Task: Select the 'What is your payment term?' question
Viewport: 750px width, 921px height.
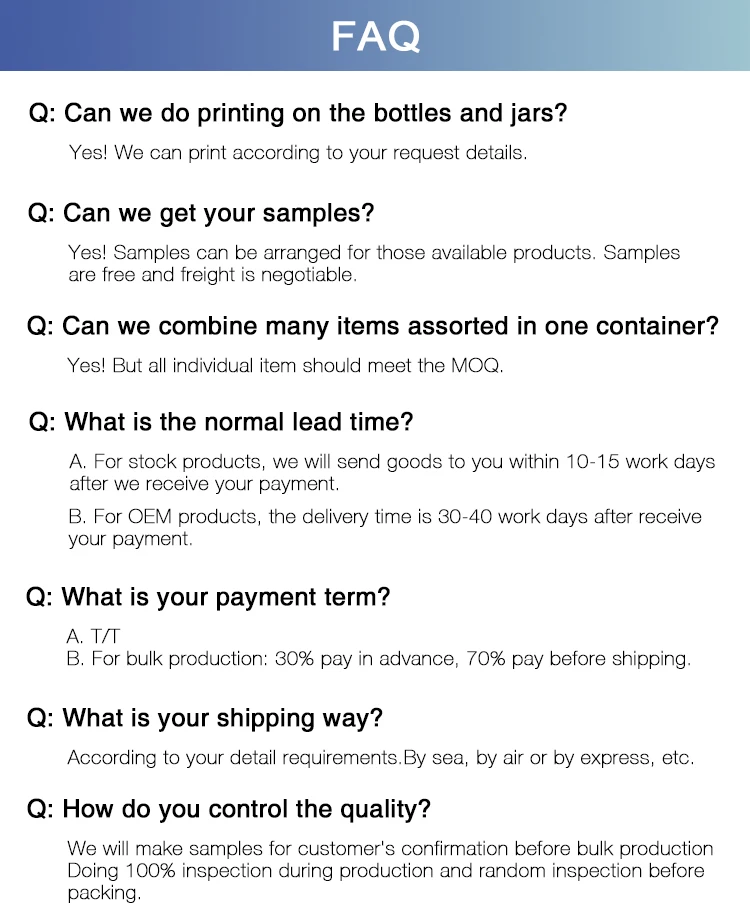Action: click(208, 598)
